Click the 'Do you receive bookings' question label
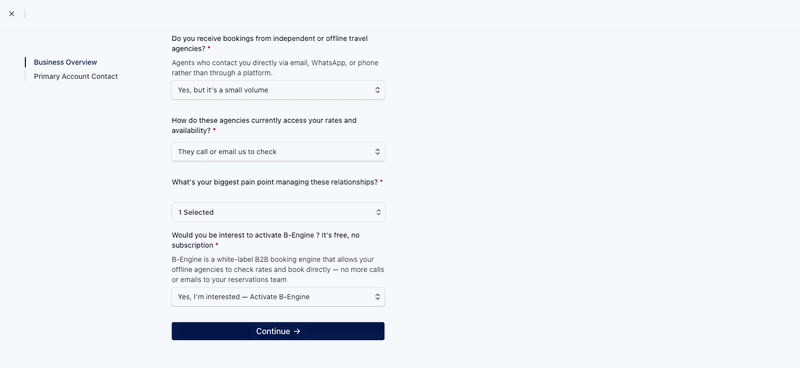The height and width of the screenshot is (368, 800). point(270,43)
